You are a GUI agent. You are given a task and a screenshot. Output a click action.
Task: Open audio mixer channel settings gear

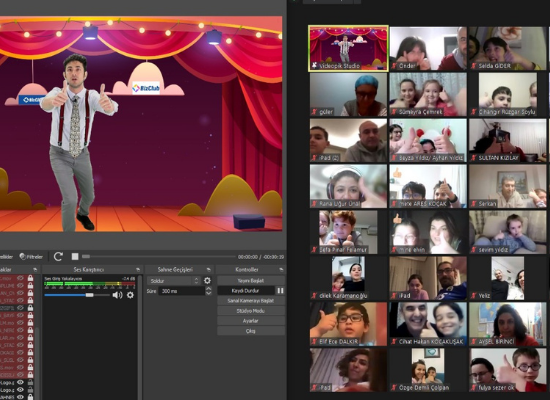click(130, 295)
